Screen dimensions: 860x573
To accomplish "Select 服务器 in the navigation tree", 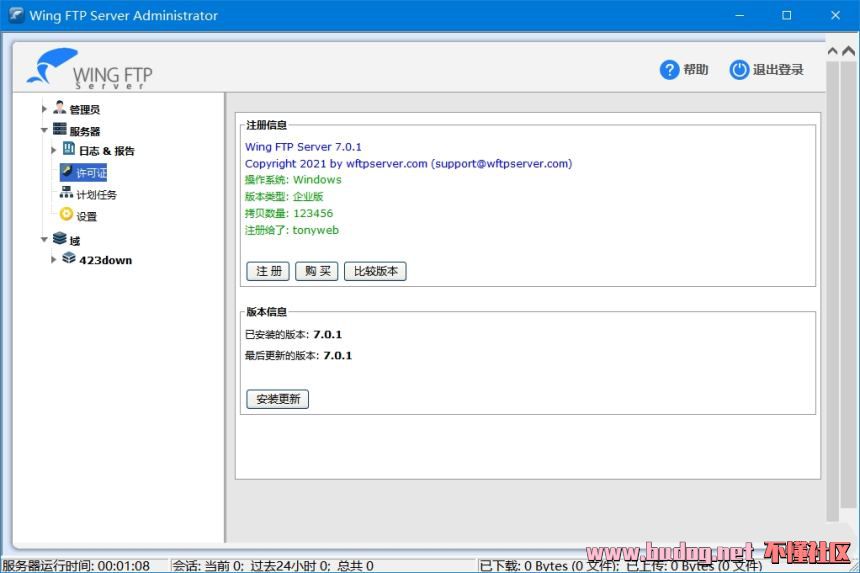I will 84,132.
